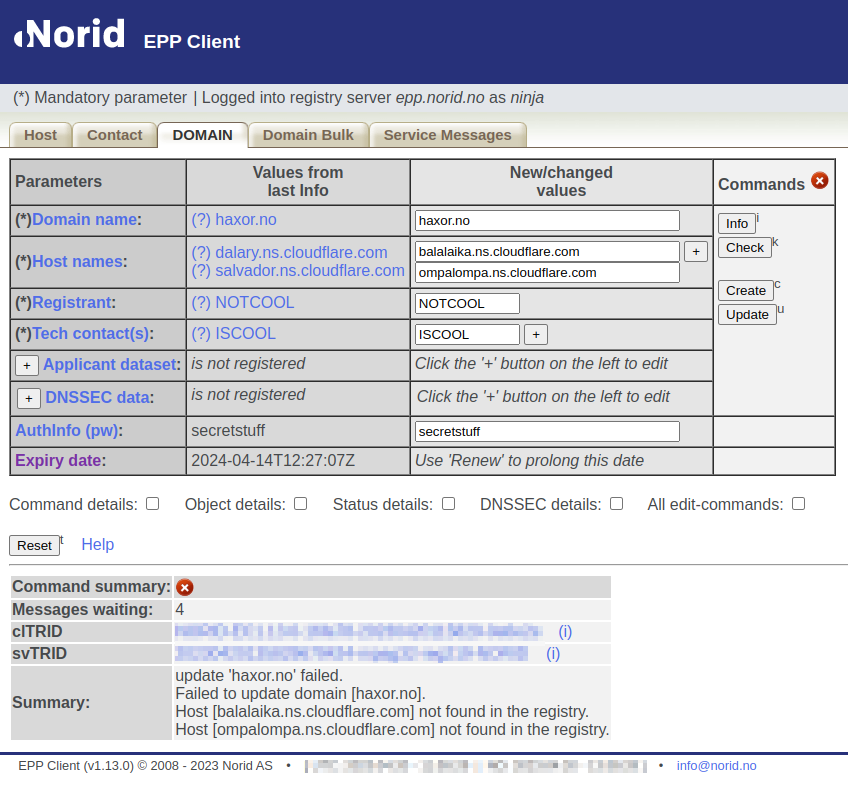This screenshot has height=787, width=848.
Task: Click the Check command button
Action: point(745,248)
